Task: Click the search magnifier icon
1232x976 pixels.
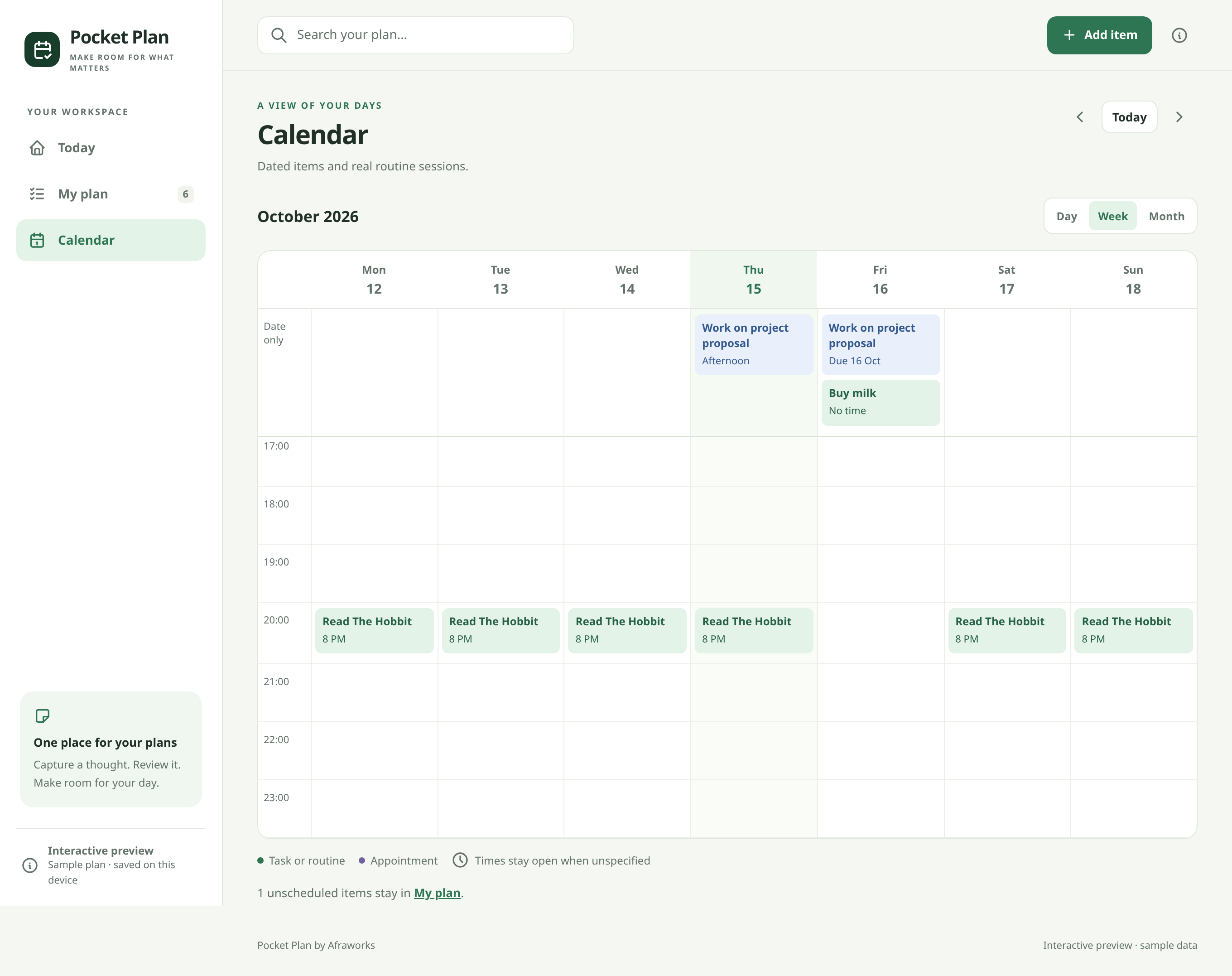Action: (279, 35)
